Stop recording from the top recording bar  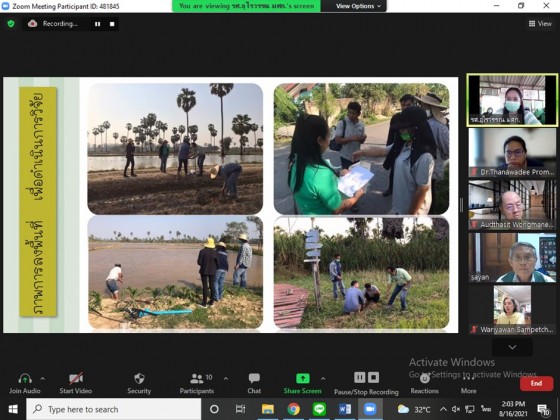coord(112,24)
